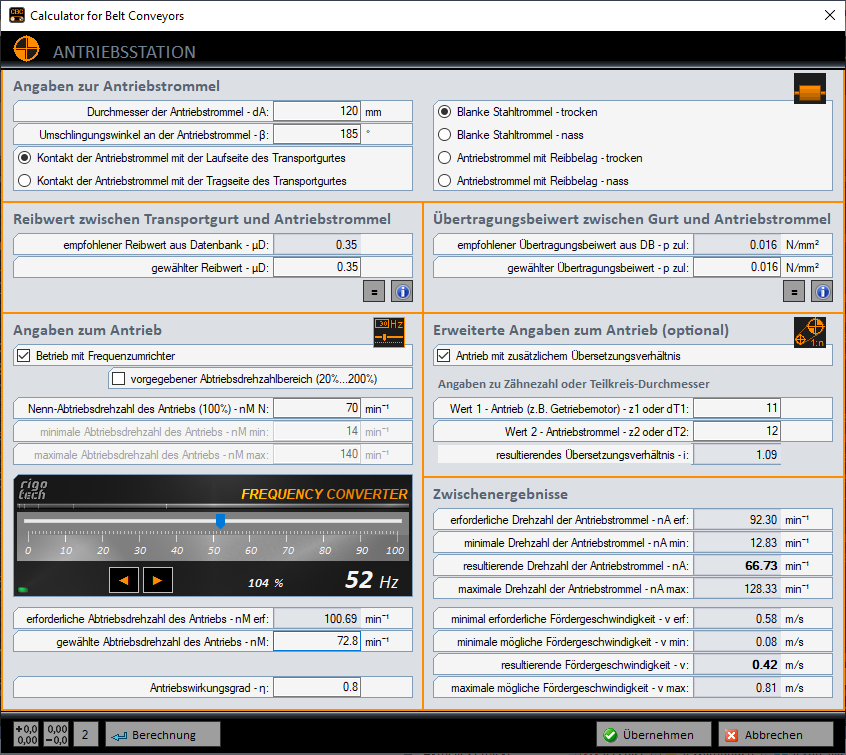Open the info icon in the Übertragungsbeiwert section
The width and height of the screenshot is (846, 755).
pyautogui.click(x=821, y=291)
